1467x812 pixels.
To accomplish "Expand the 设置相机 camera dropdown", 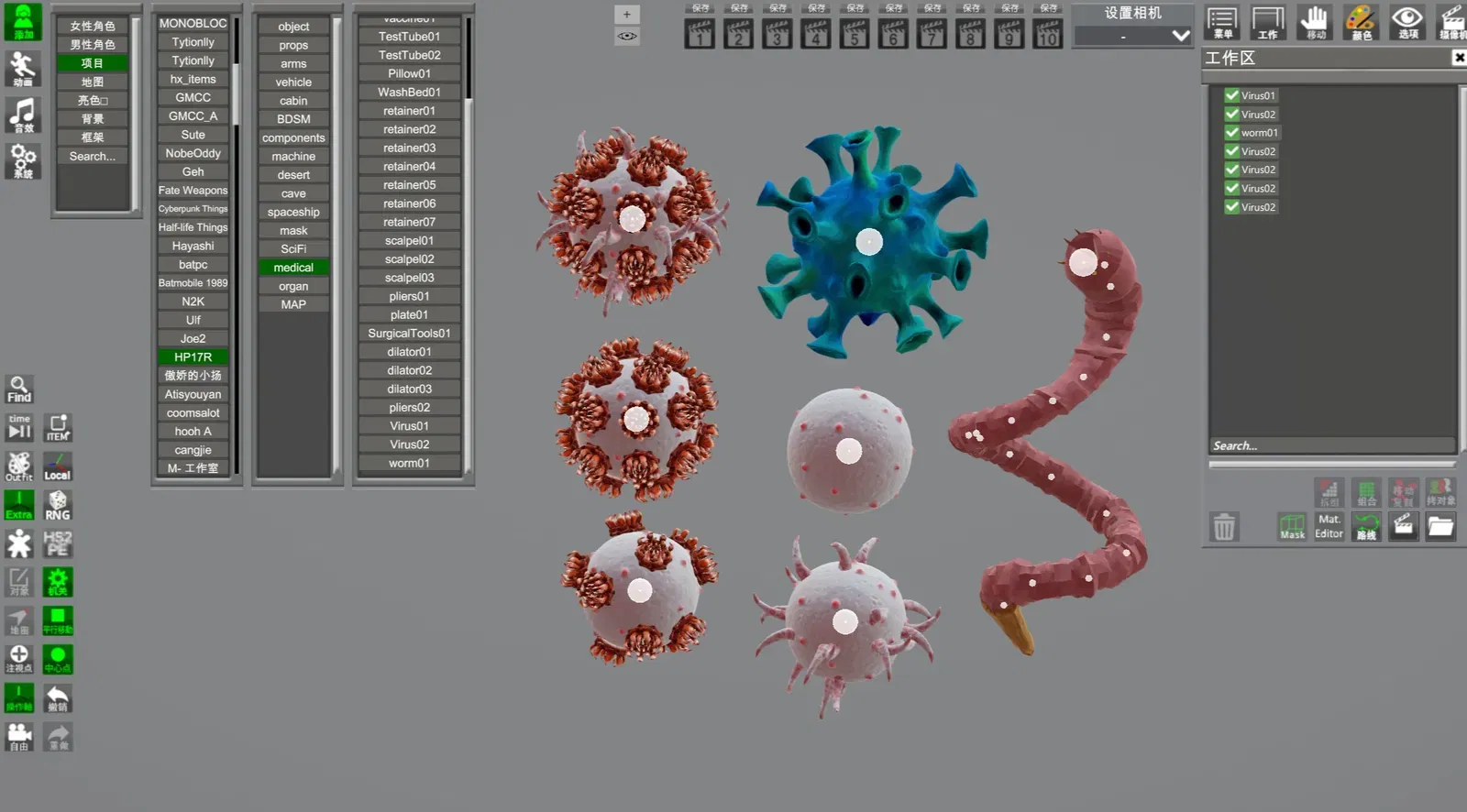I will [x=1133, y=36].
